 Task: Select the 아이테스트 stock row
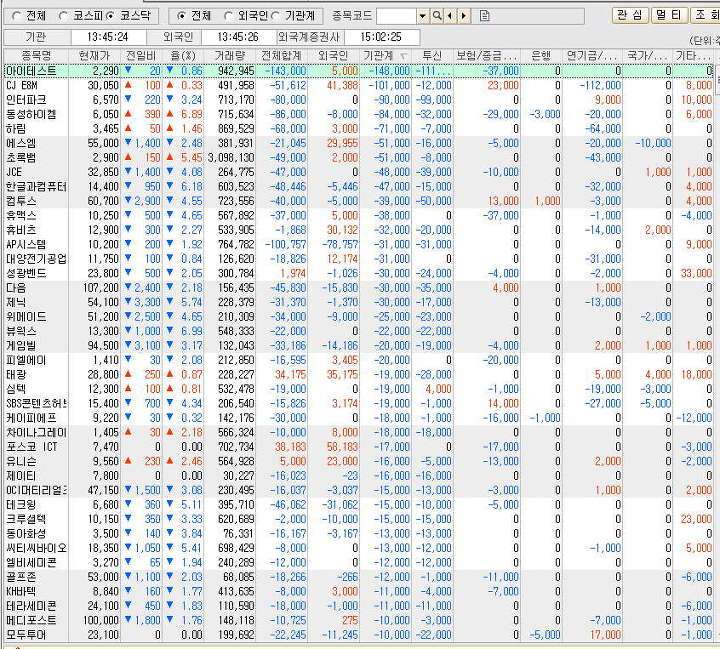click(358, 71)
